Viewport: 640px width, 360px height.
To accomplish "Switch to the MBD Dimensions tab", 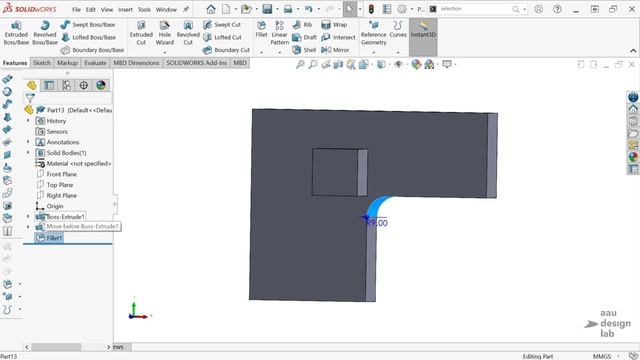I will [x=136, y=63].
